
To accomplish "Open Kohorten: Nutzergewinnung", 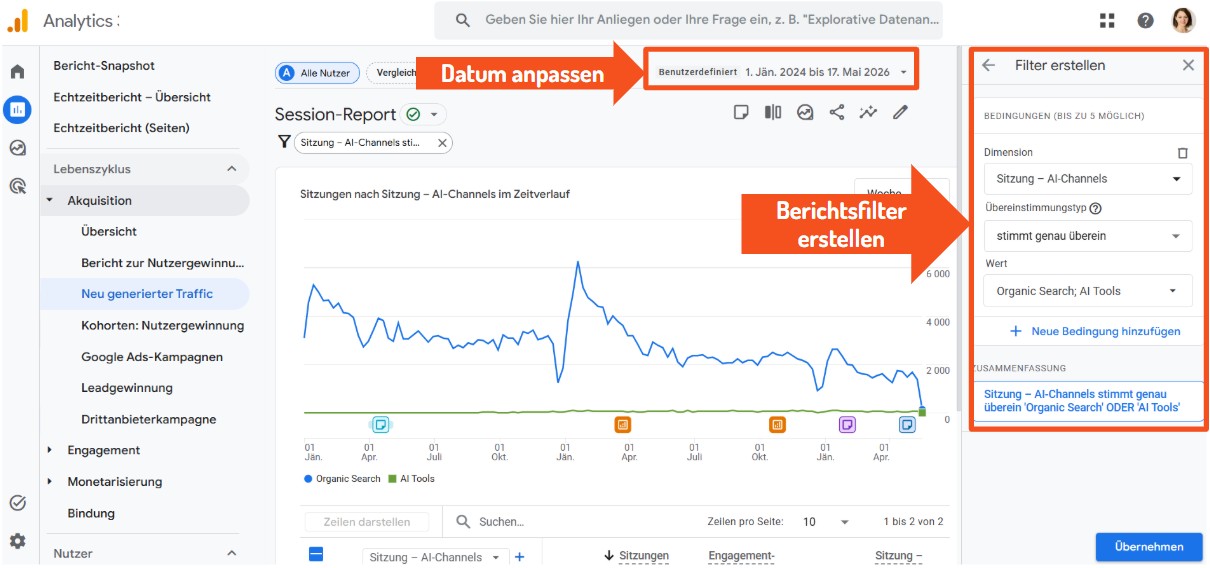I will [x=162, y=325].
